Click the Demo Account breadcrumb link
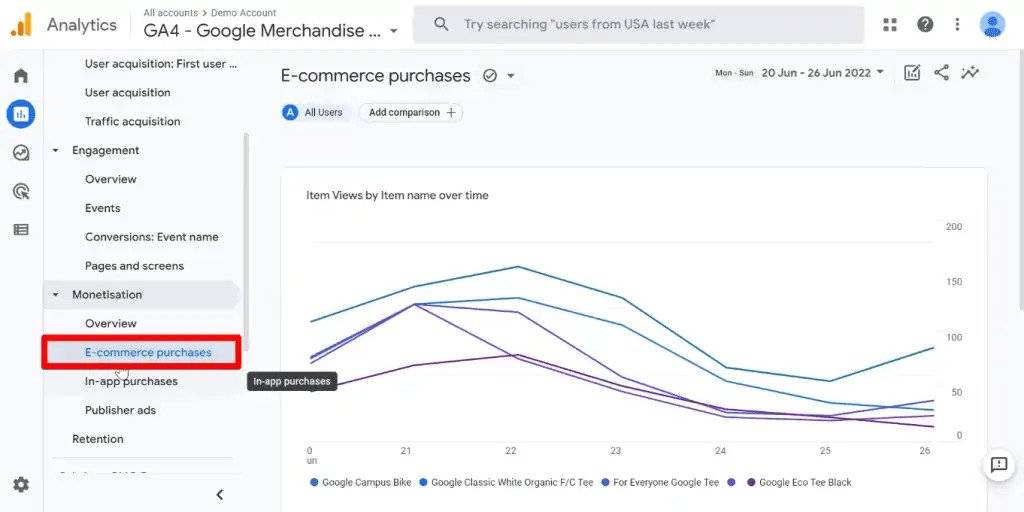 coord(244,12)
